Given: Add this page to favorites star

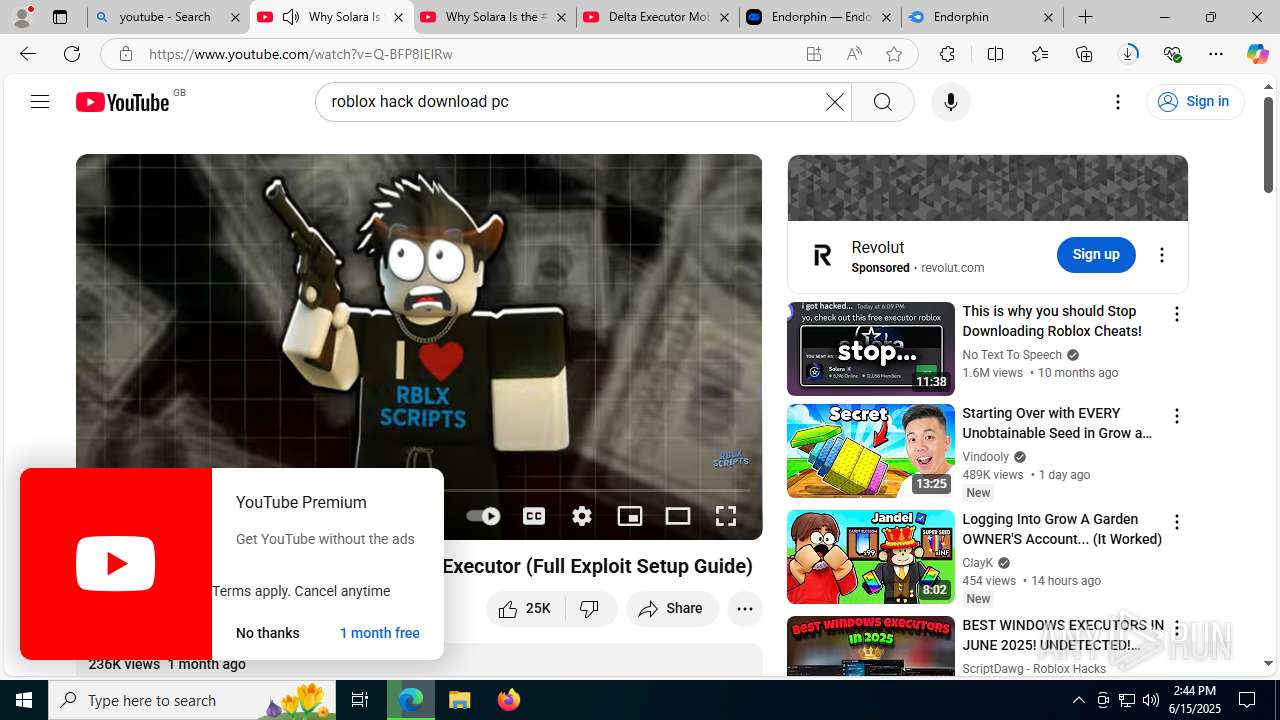Looking at the screenshot, I should [x=894, y=54].
